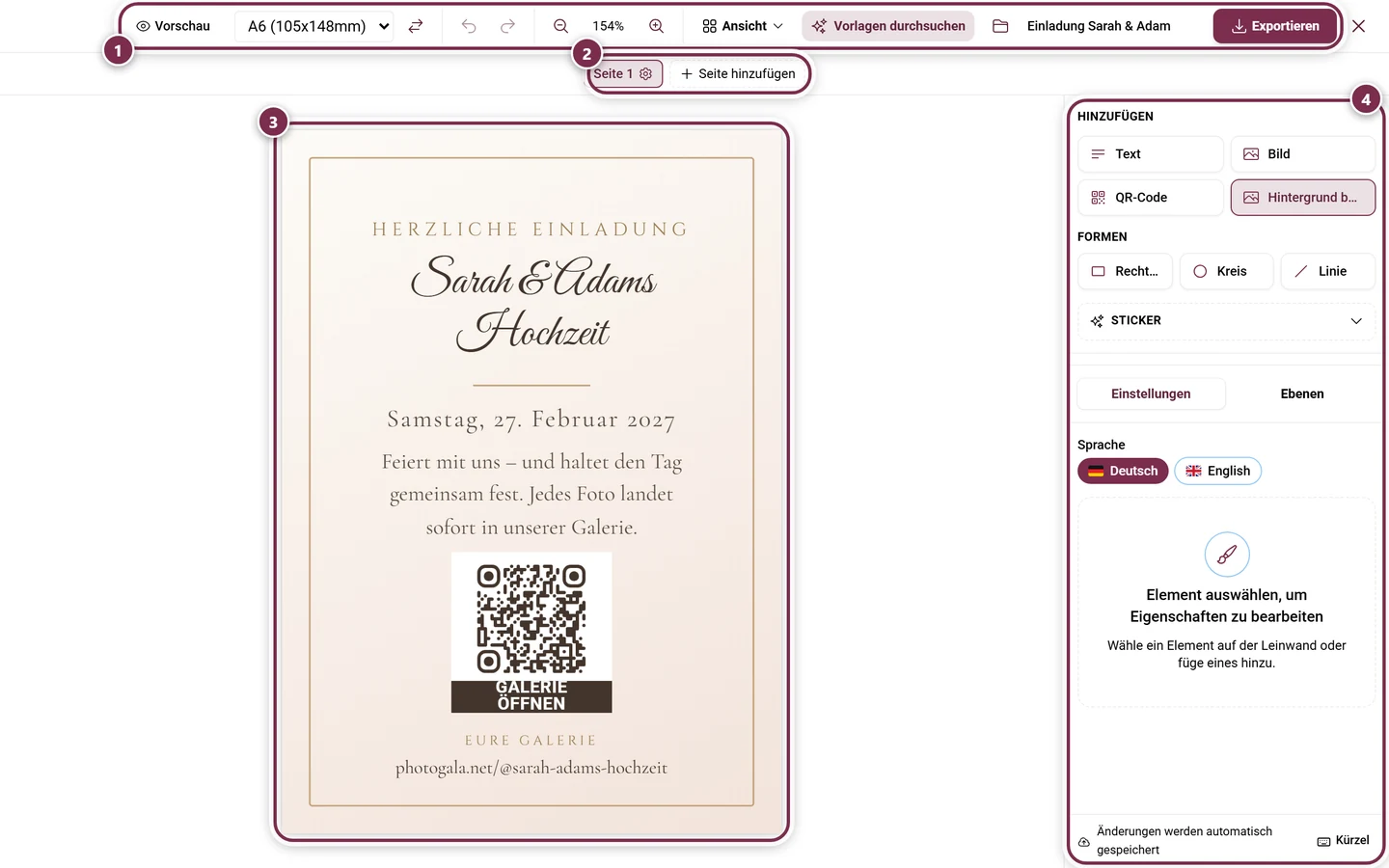Viewport: 1389px width, 868px height.
Task: Select the date text Samstag, 27. Februar 2027
Action: tap(531, 420)
